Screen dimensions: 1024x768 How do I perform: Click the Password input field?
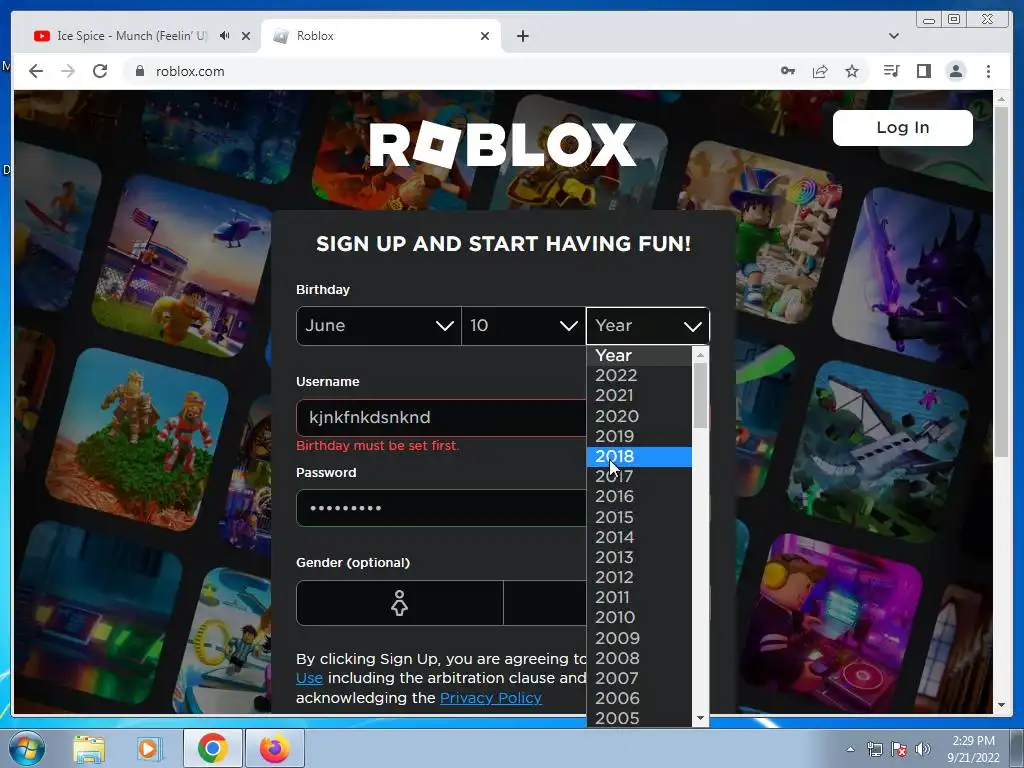point(441,508)
